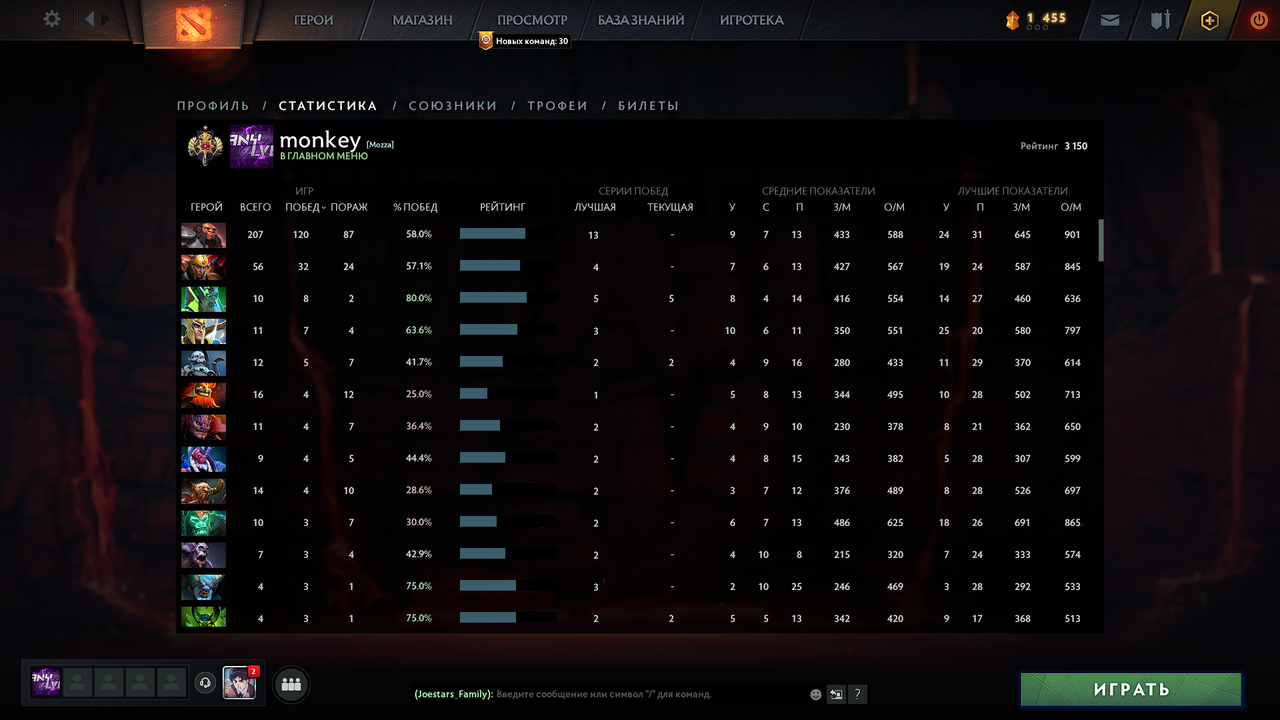Click the Dota Plus gold icon
Screen dimensions: 1280x720
[1210, 20]
